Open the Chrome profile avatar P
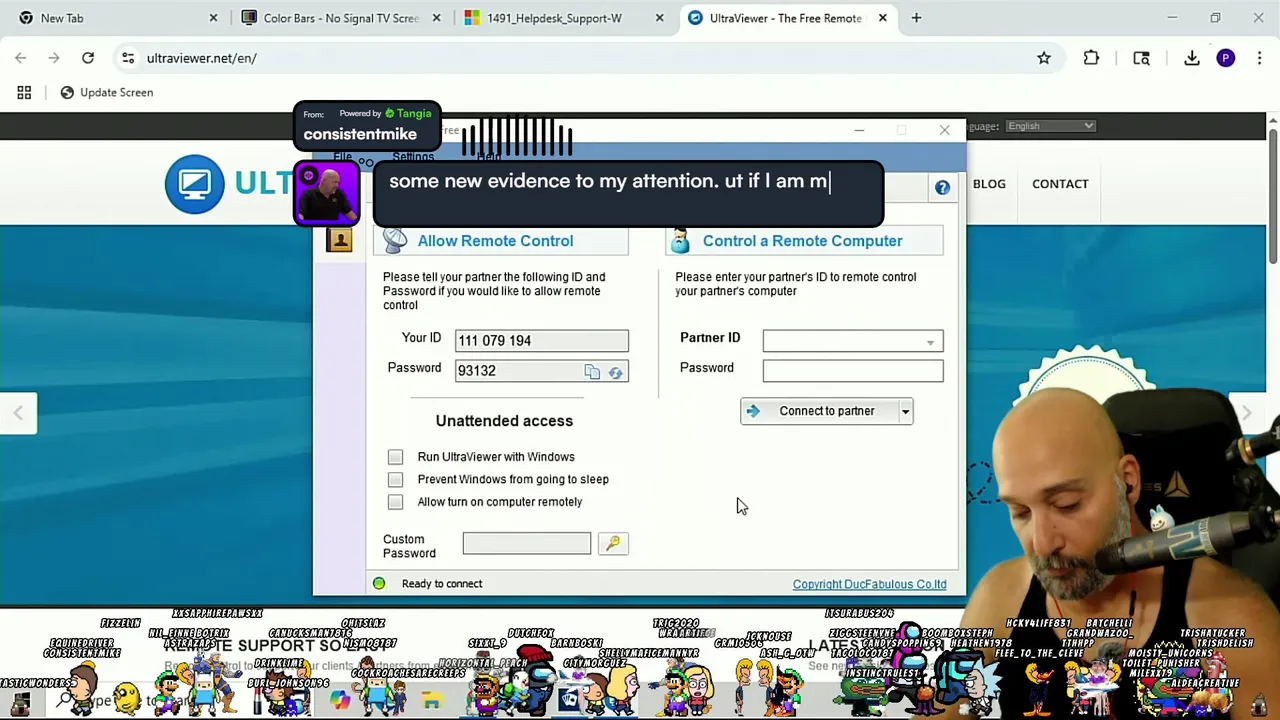Image resolution: width=1280 pixels, height=720 pixels. click(1226, 58)
